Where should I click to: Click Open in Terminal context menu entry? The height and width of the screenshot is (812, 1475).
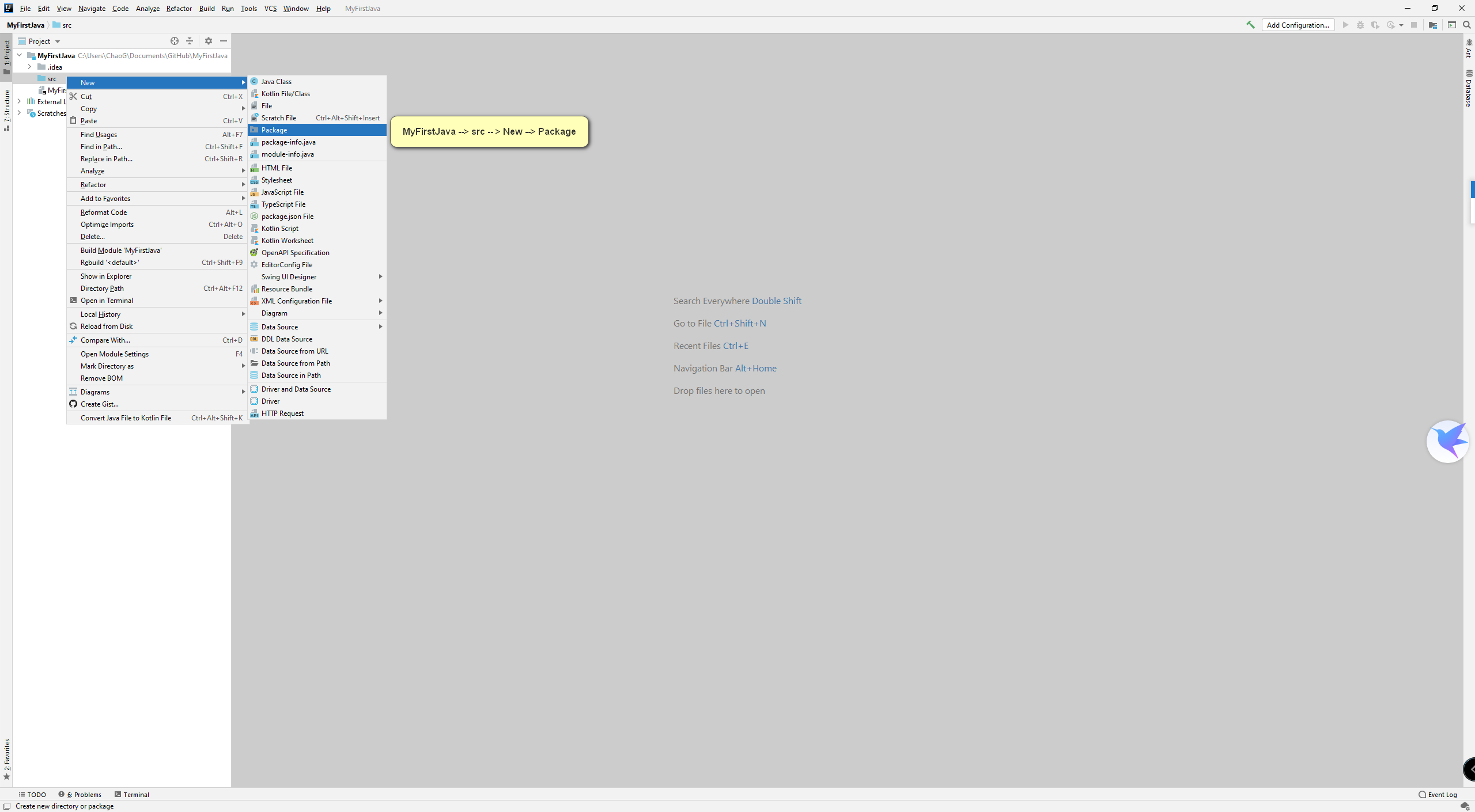click(x=107, y=300)
